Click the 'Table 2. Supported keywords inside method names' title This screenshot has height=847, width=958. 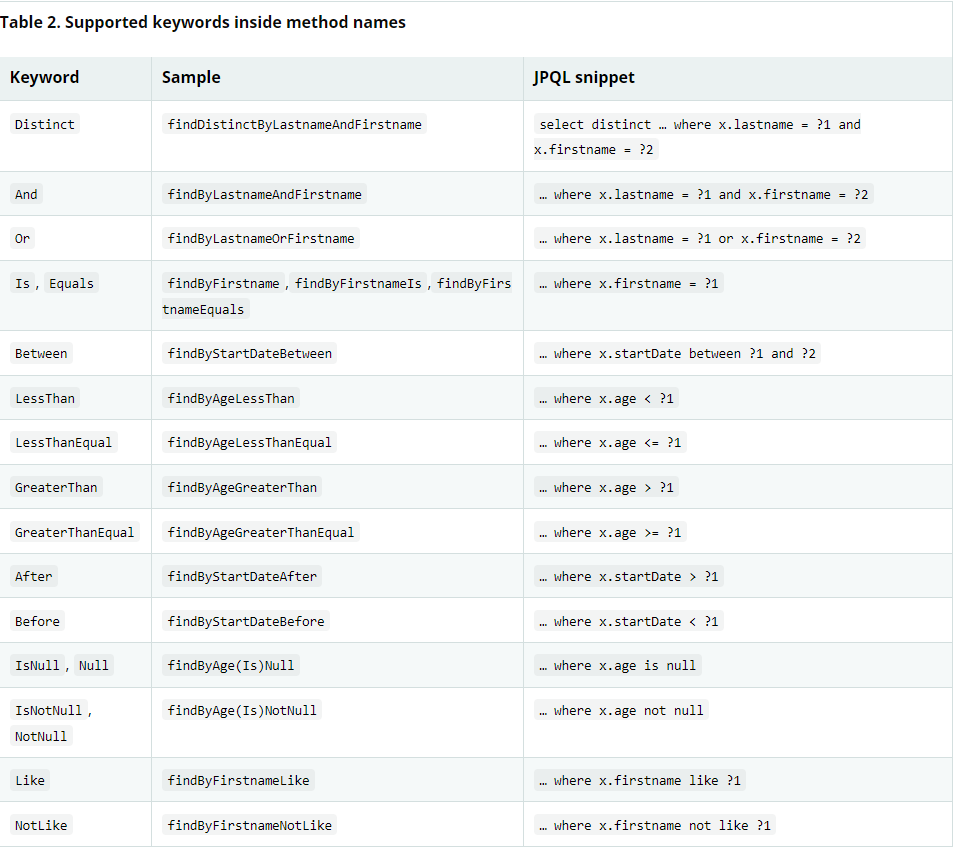[202, 23]
